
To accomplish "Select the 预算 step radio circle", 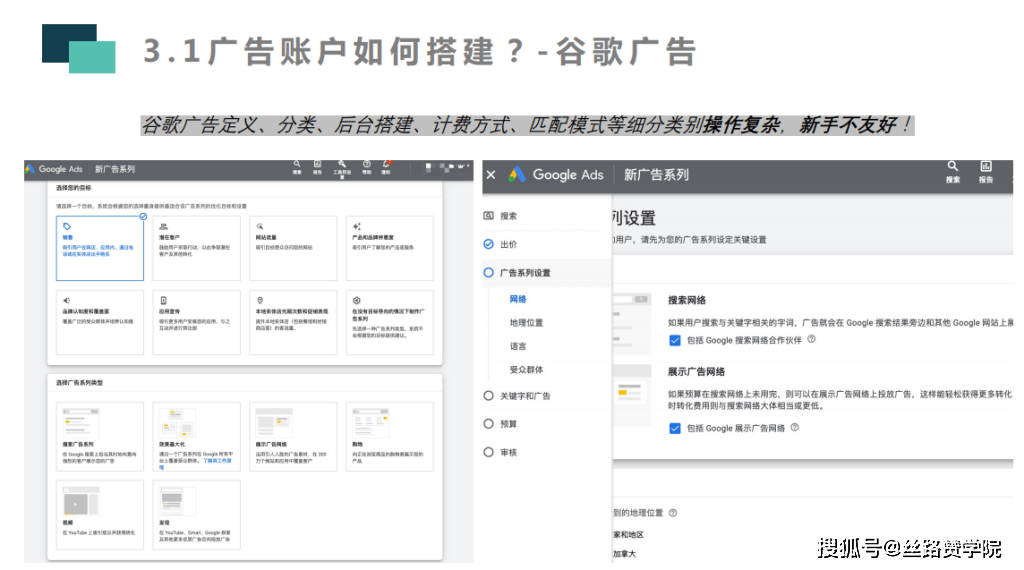I will point(488,424).
